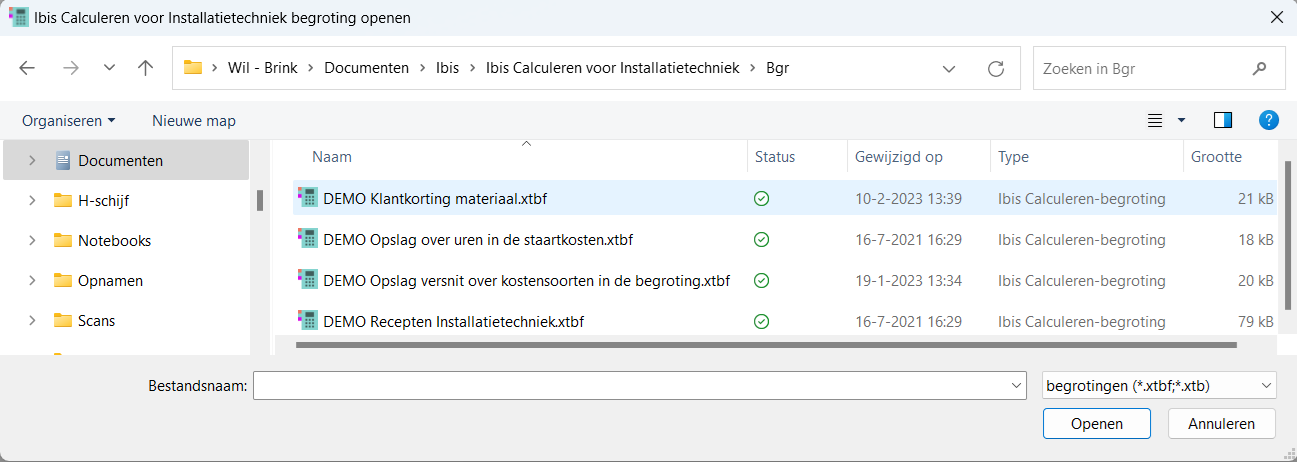Change the view layout icon
The image size is (1297, 462).
tap(1155, 120)
